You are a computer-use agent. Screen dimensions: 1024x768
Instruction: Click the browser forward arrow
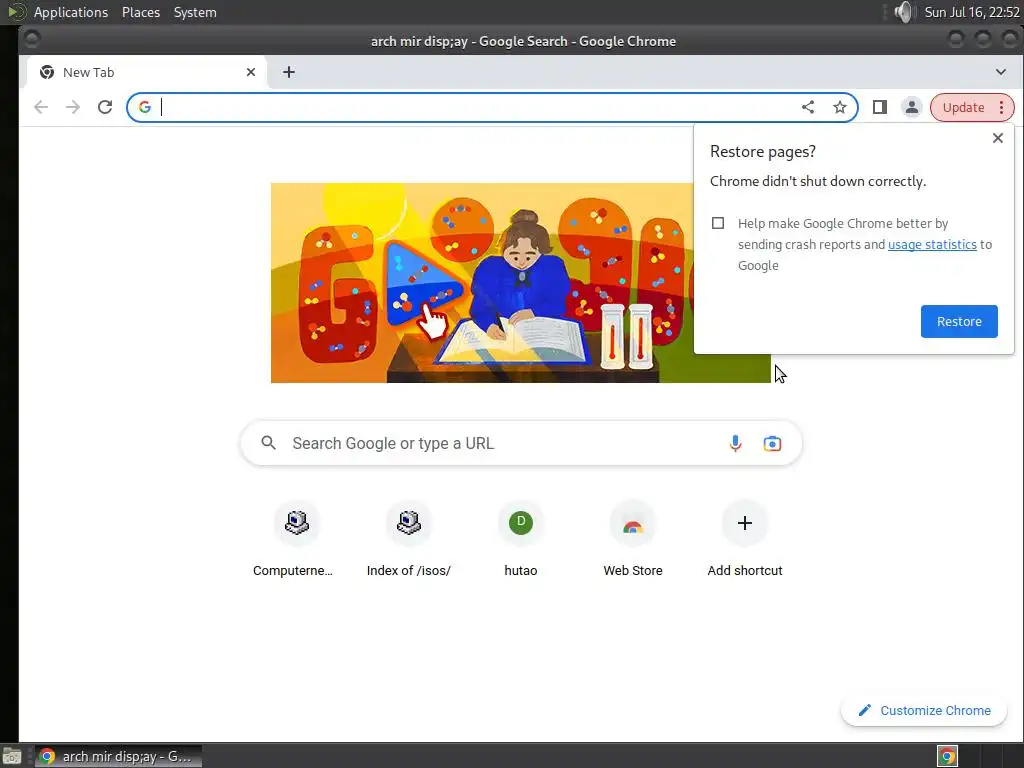click(x=72, y=107)
